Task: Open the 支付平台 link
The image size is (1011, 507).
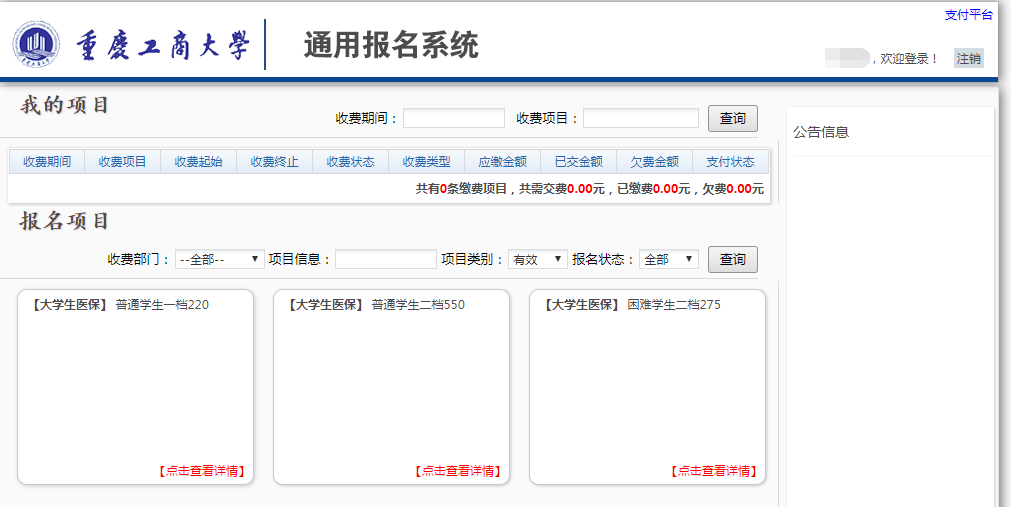Action: click(968, 15)
